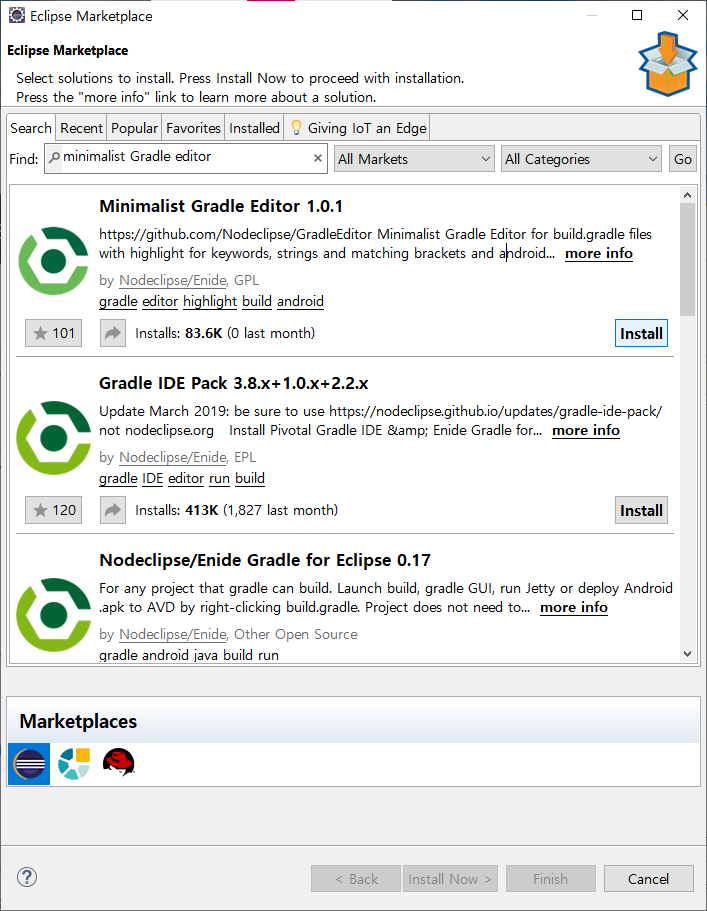Click the Eclipse Marketplace window title icon
The width and height of the screenshot is (707, 911).
17,16
